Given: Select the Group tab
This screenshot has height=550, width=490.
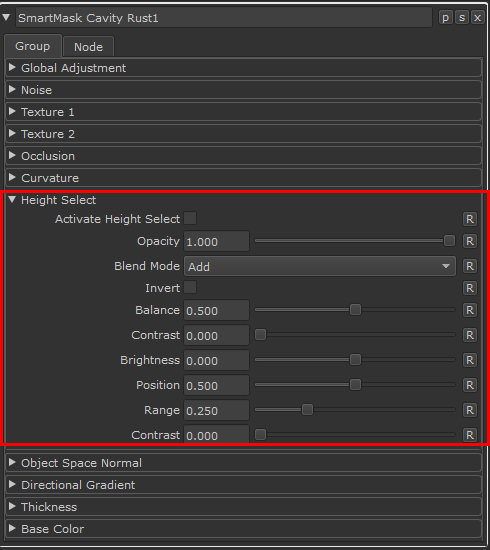Looking at the screenshot, I should (x=33, y=46).
